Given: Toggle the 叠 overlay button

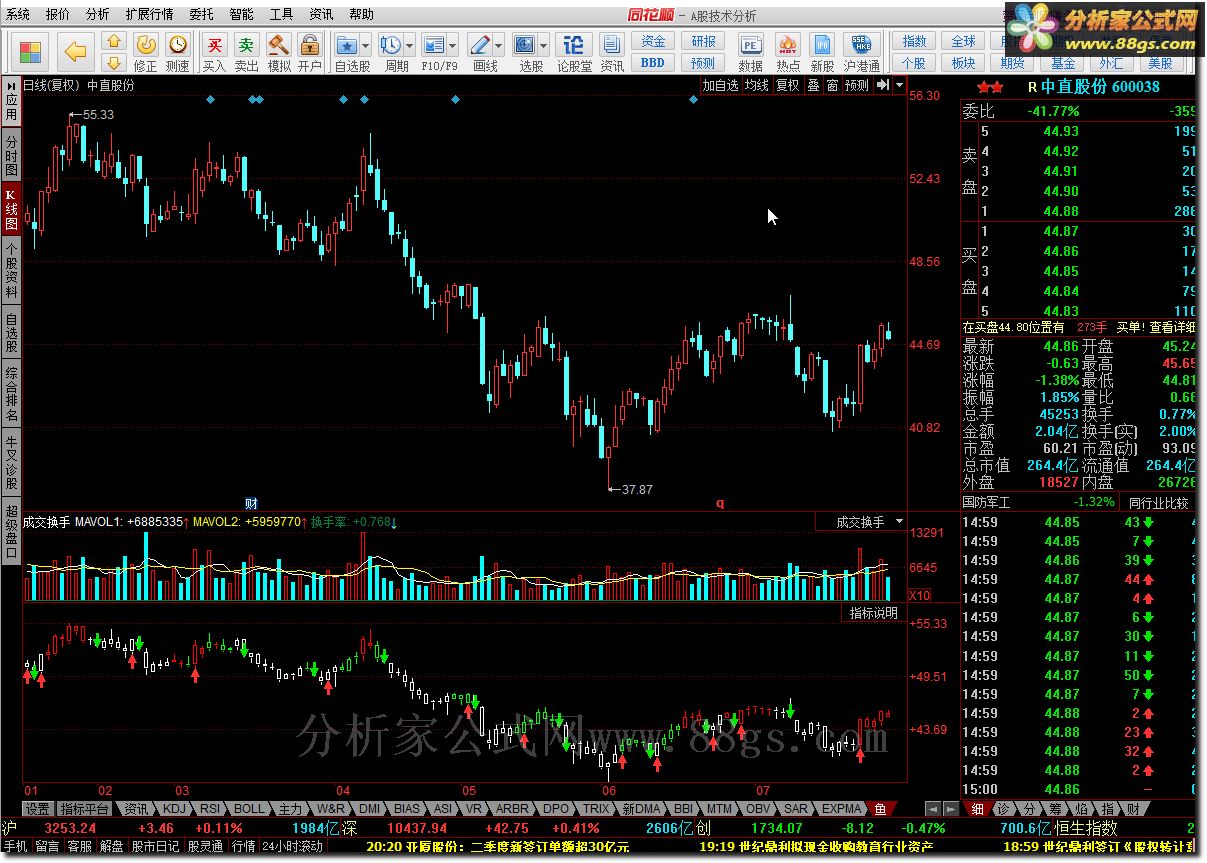Looking at the screenshot, I should 813,86.
